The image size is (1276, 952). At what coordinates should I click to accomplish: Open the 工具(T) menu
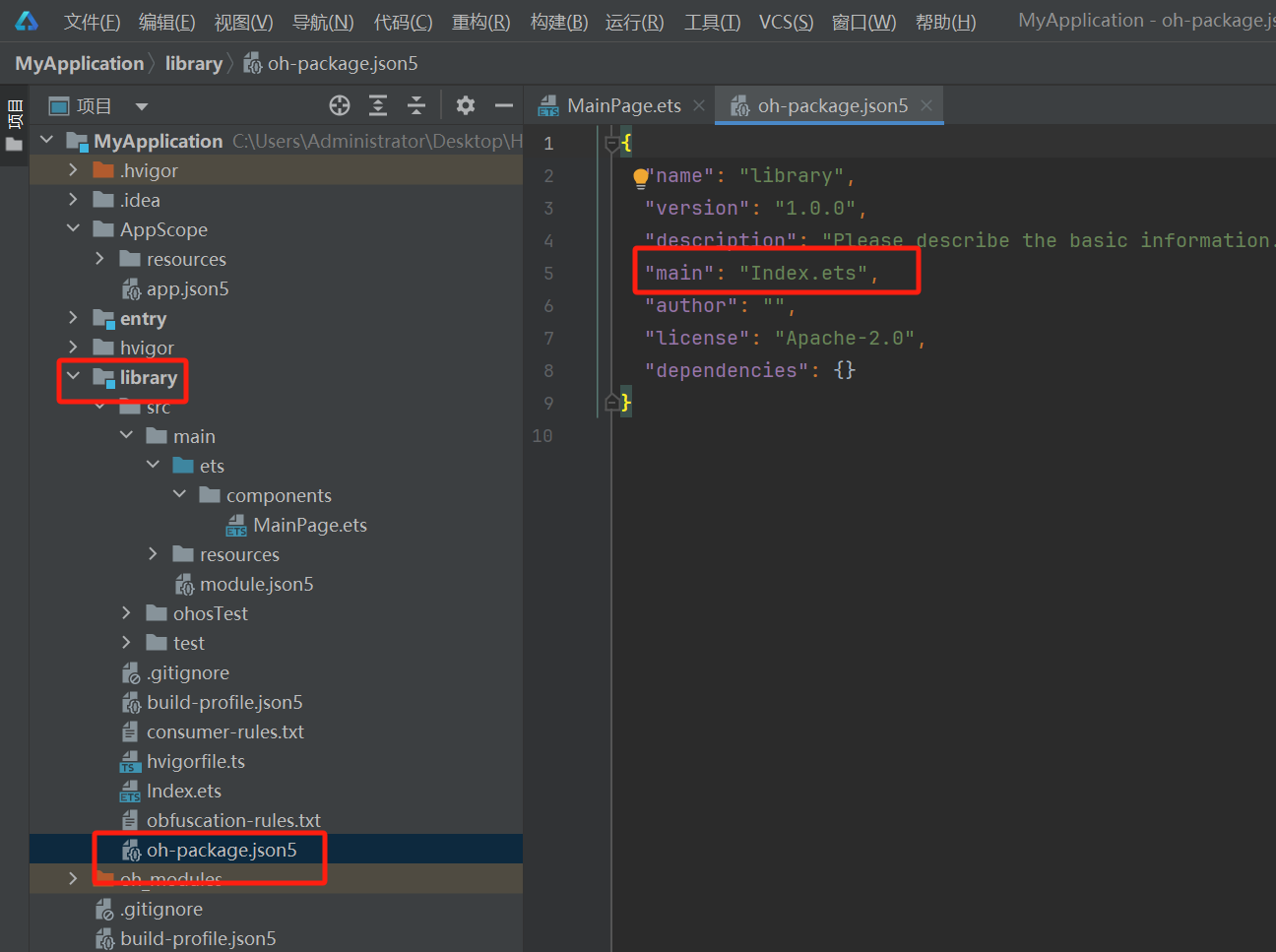pyautogui.click(x=712, y=22)
